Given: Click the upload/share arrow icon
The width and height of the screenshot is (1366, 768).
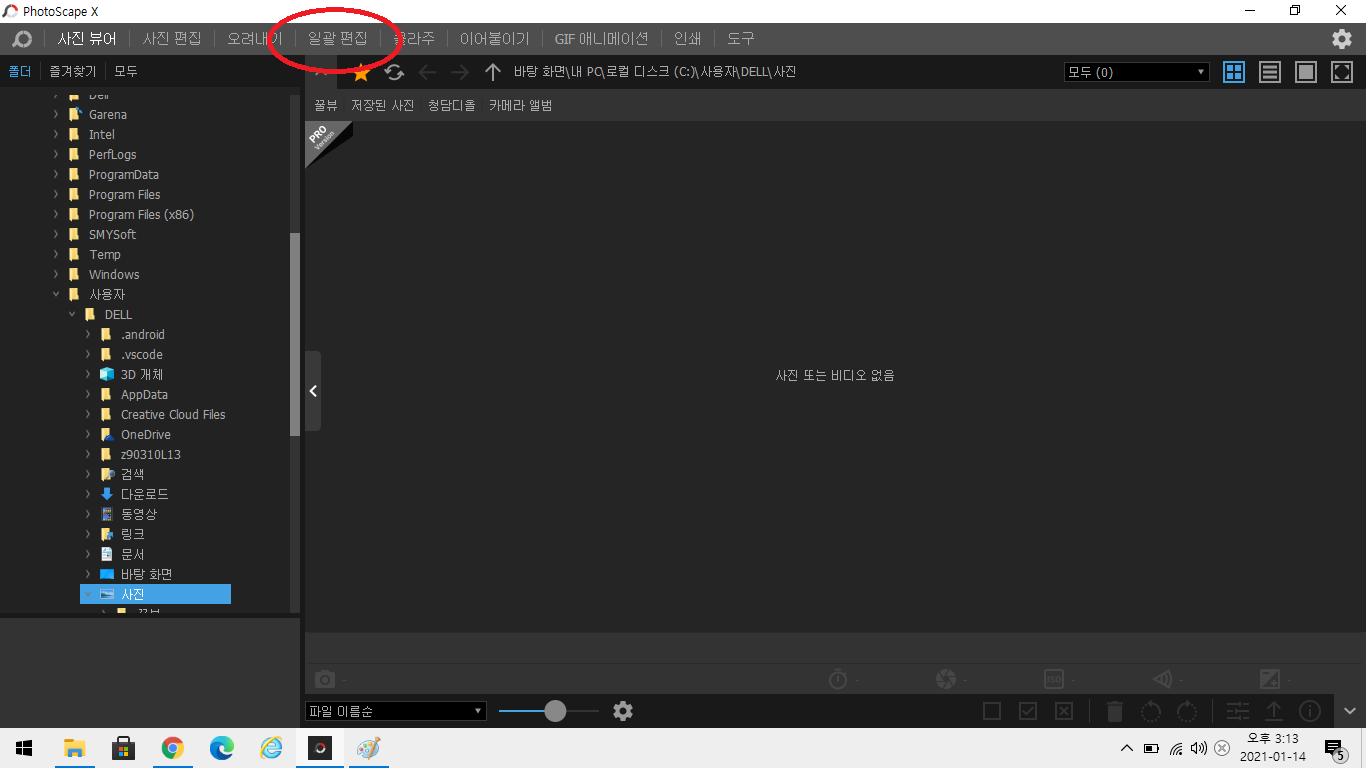Looking at the screenshot, I should click(1274, 711).
